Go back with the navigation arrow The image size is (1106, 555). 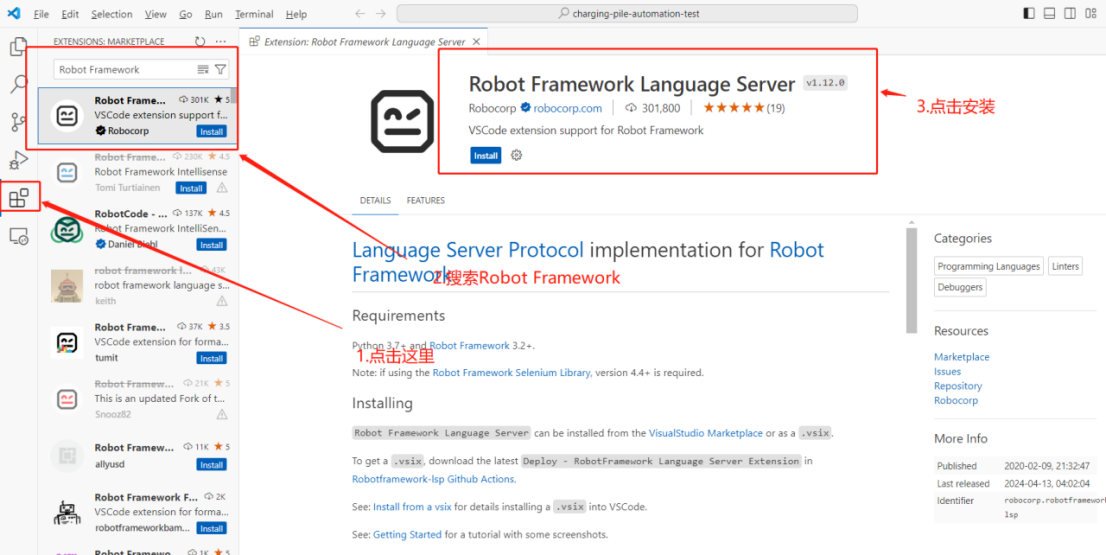pyautogui.click(x=360, y=13)
